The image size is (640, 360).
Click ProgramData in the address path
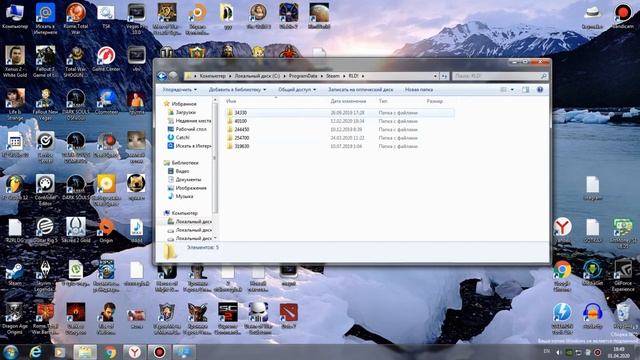pos(303,76)
